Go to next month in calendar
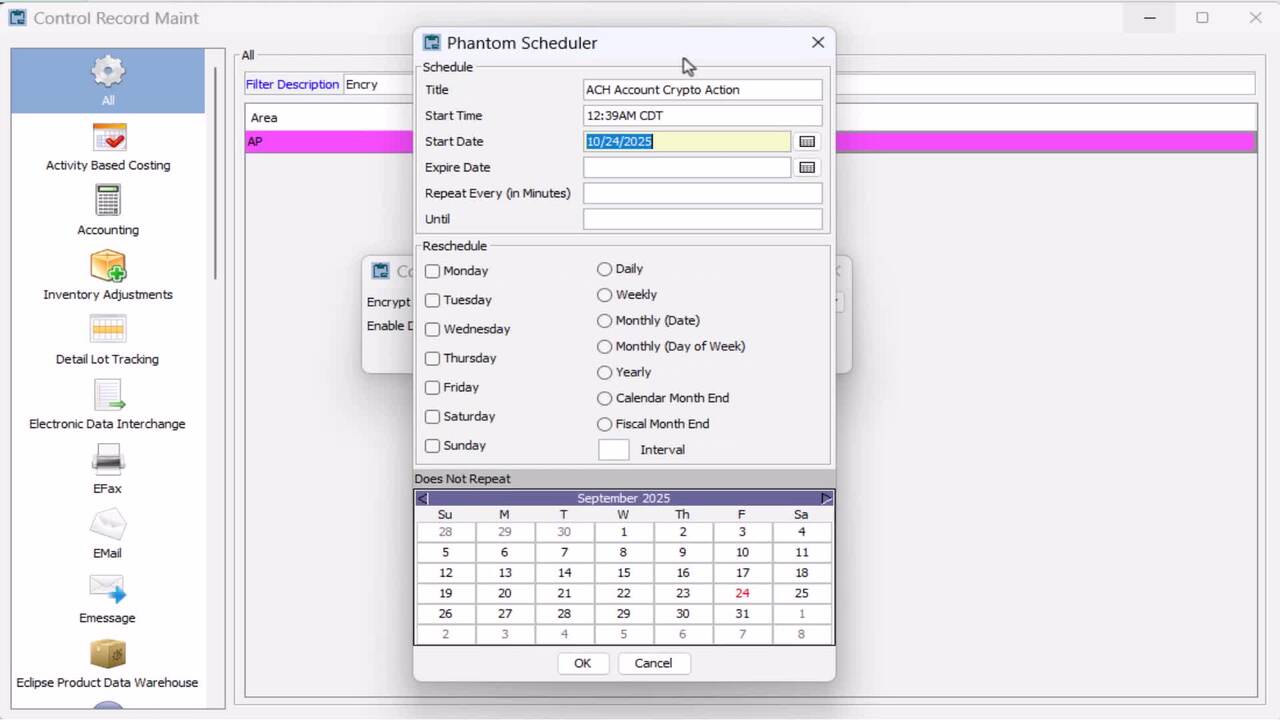This screenshot has width=1280, height=720. (826, 498)
